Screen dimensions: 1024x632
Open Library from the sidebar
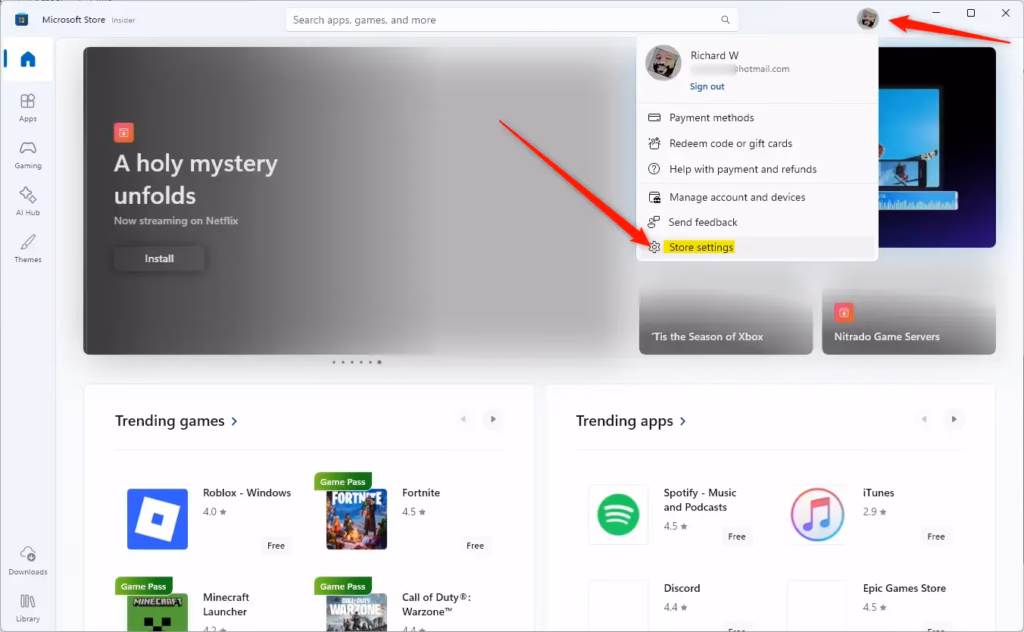28,605
